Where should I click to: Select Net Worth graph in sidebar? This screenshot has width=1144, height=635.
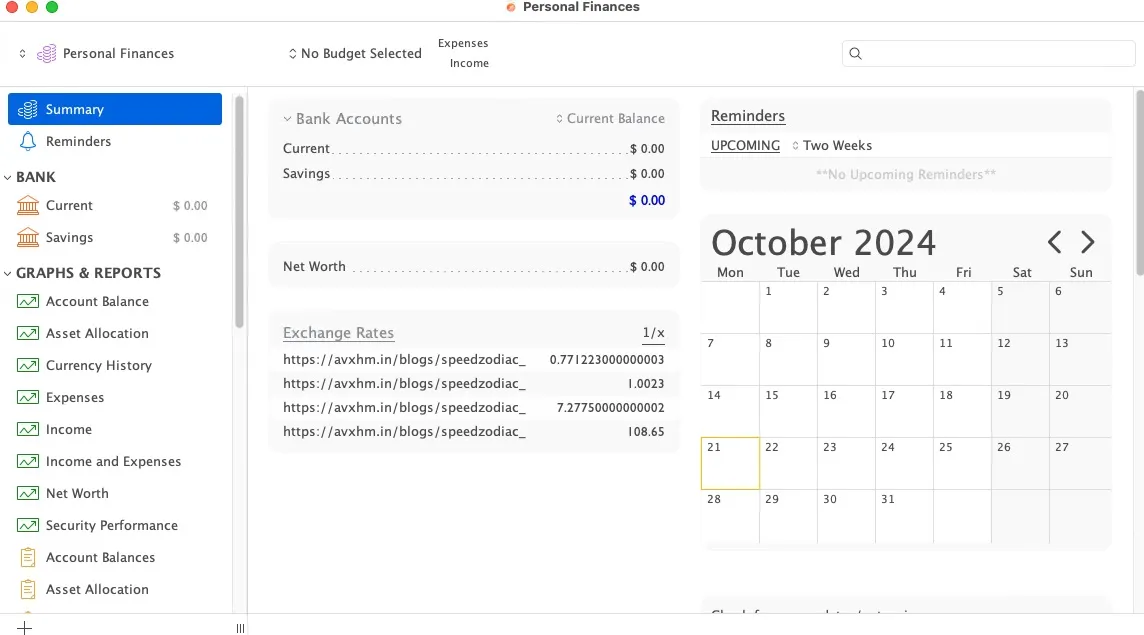(x=77, y=493)
